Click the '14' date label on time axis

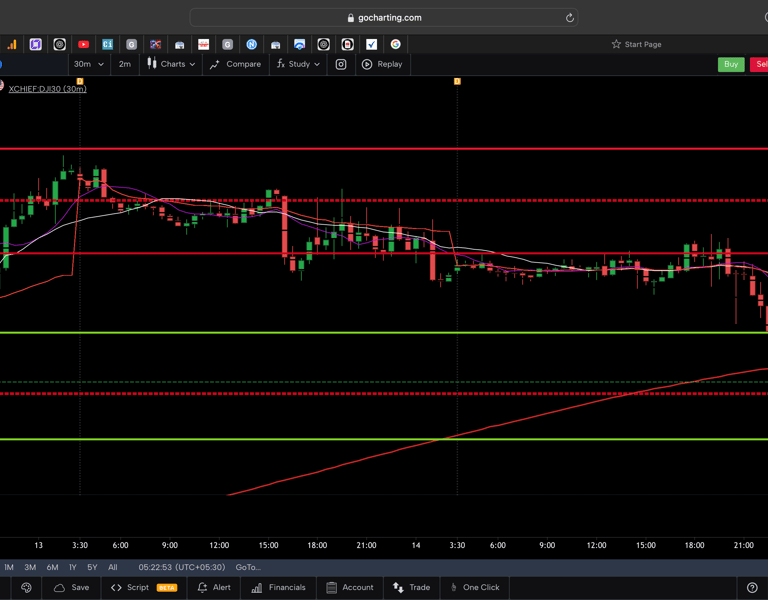(416, 545)
